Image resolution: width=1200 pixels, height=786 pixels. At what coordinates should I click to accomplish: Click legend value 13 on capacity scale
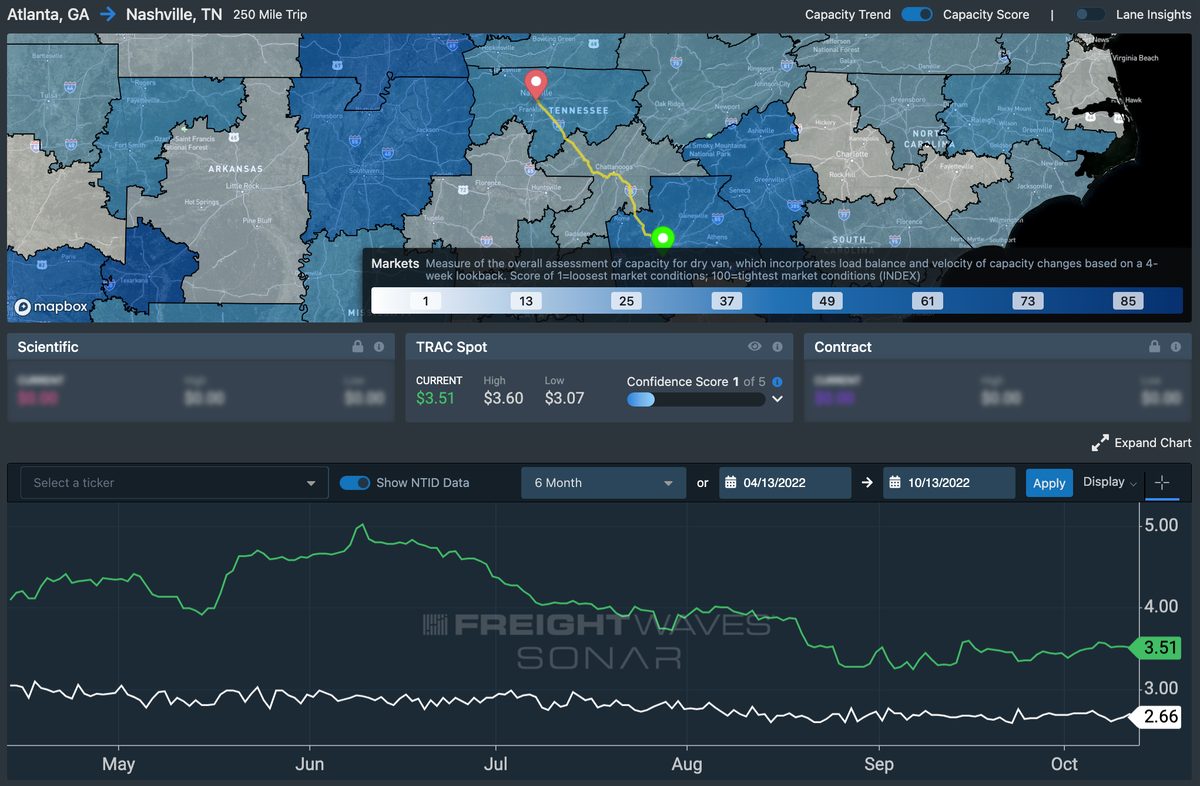[526, 301]
